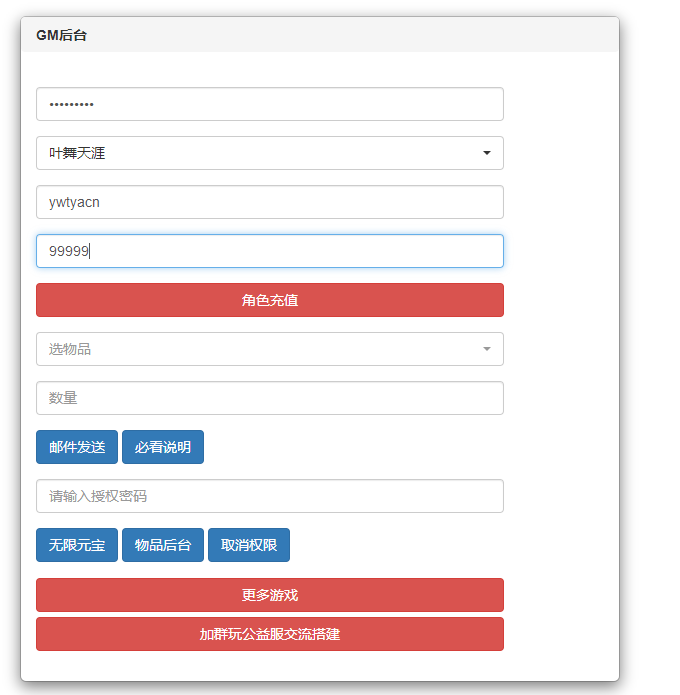
Task: Open the 物品后台 button
Action: [163, 545]
